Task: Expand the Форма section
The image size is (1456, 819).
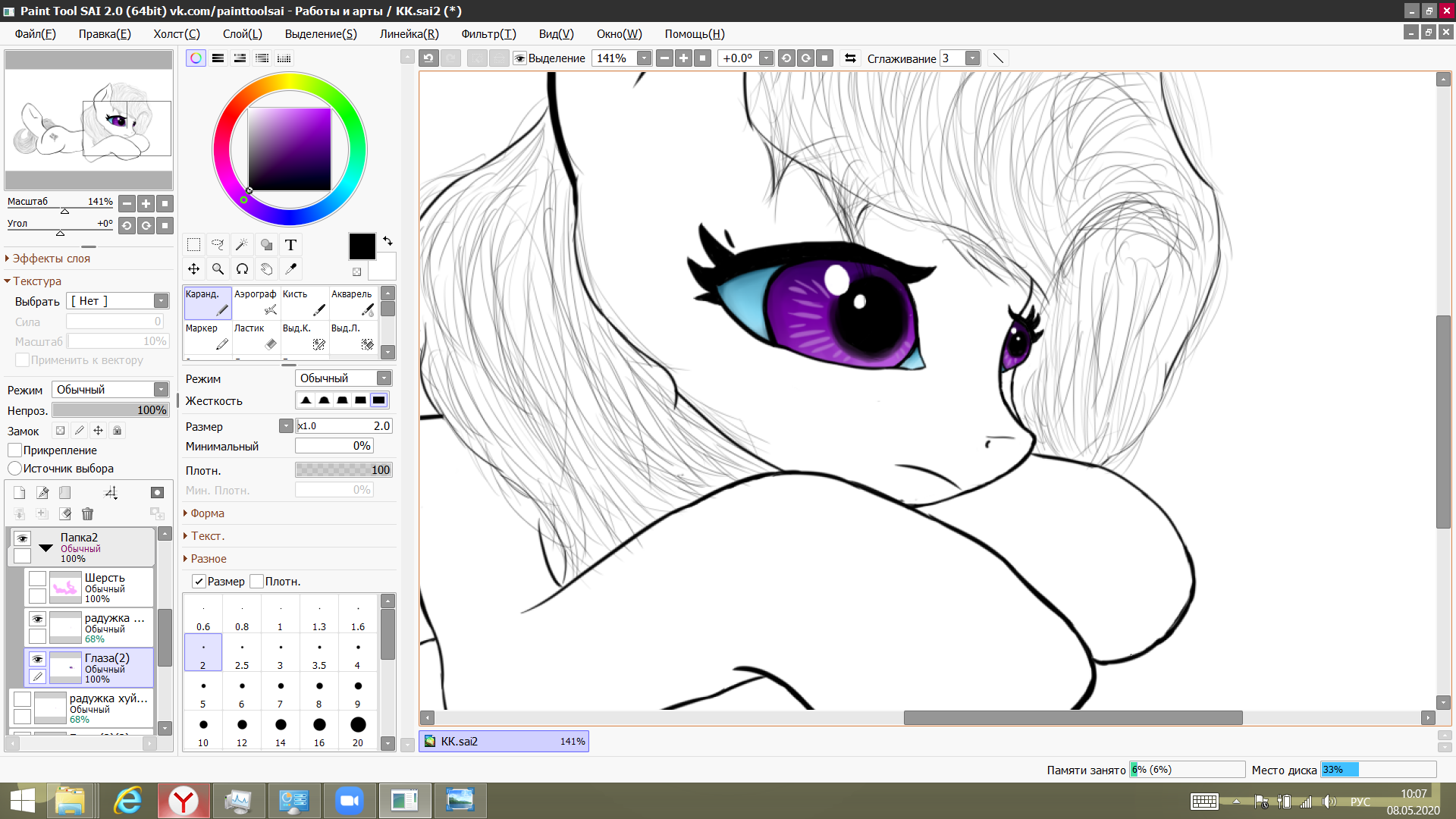Action: click(x=207, y=513)
